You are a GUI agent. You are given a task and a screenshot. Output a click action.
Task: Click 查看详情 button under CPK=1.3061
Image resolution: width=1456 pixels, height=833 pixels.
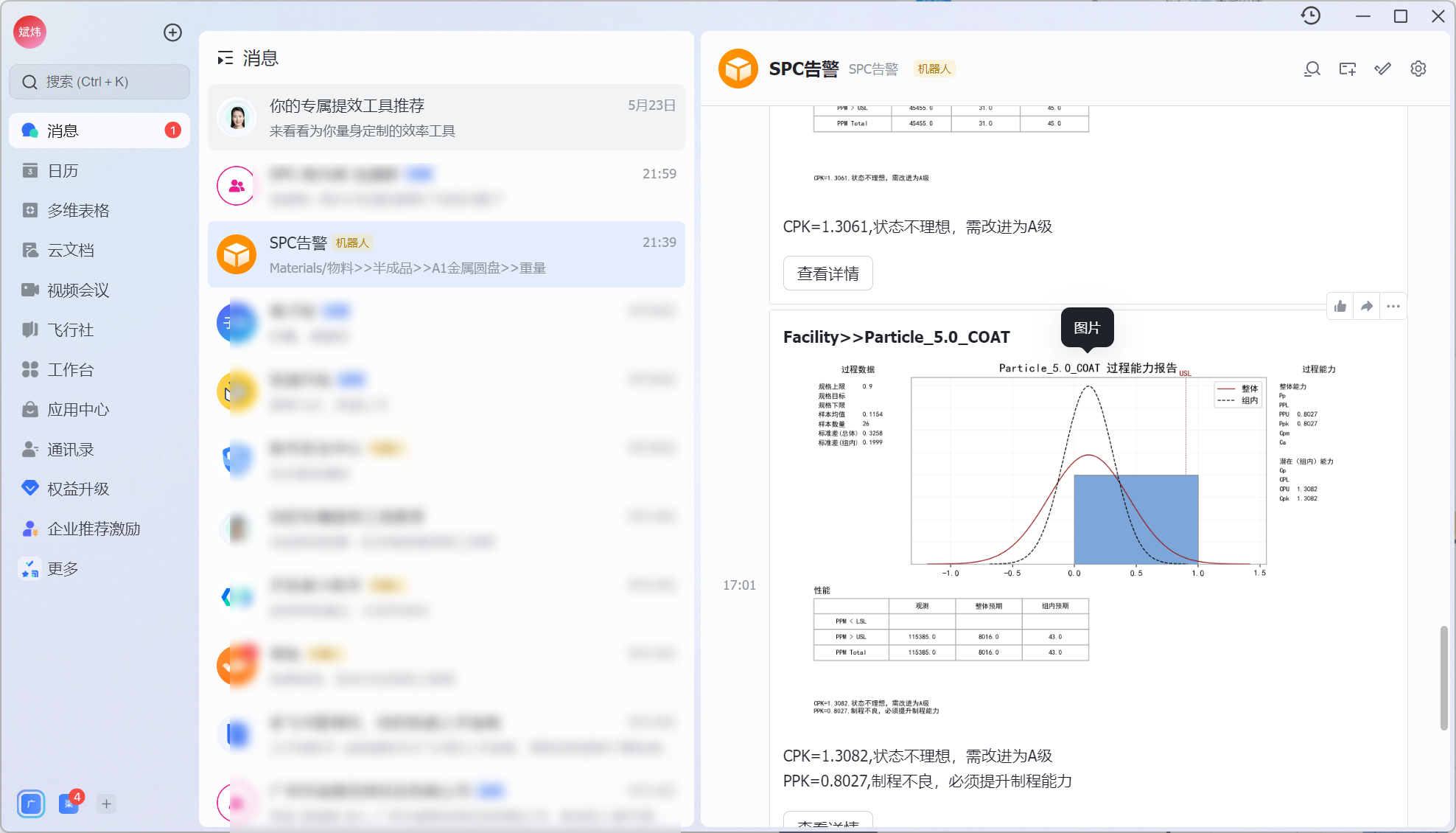tap(827, 273)
